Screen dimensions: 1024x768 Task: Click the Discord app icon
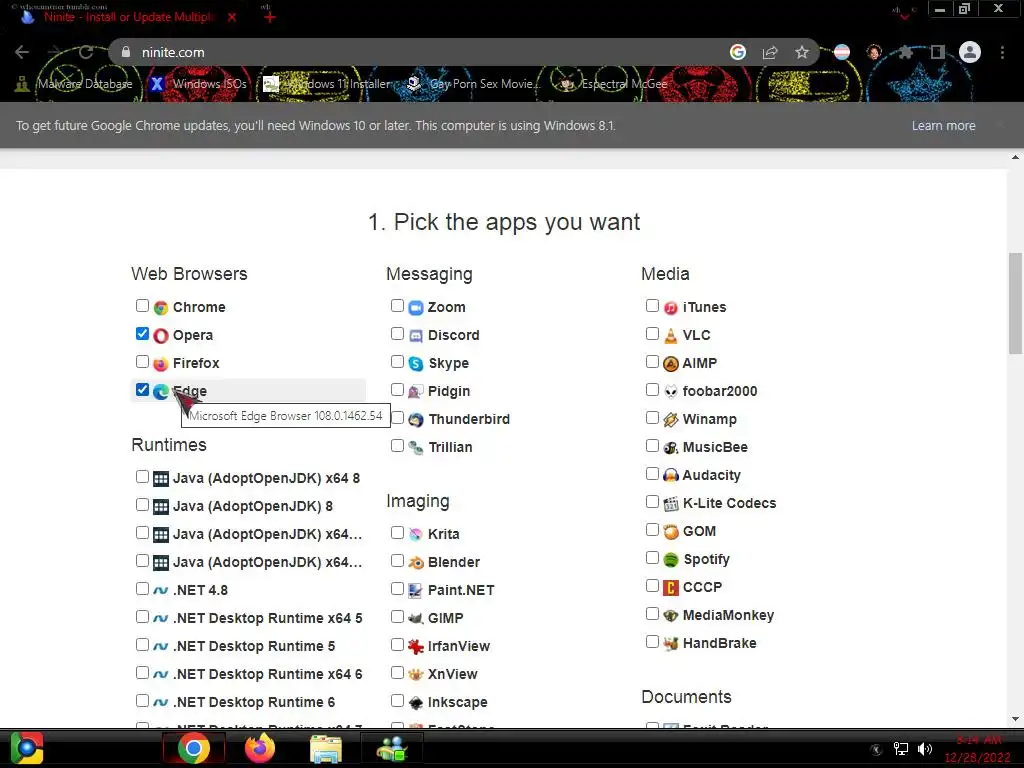pyautogui.click(x=416, y=335)
